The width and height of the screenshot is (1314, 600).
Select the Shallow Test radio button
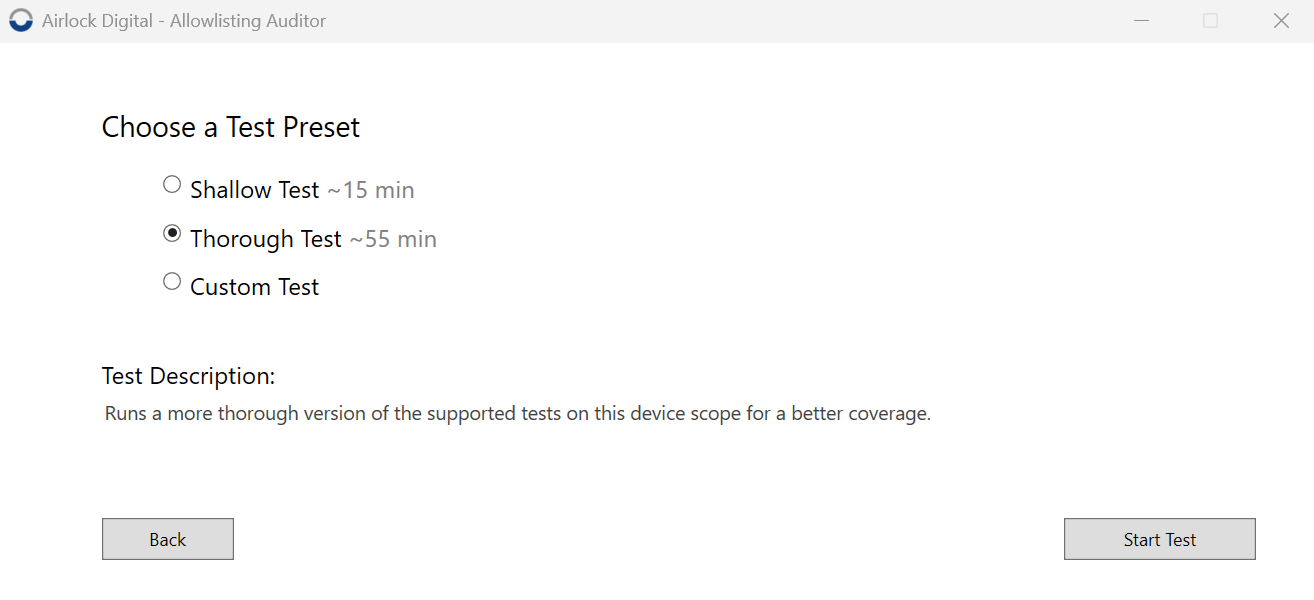point(172,185)
